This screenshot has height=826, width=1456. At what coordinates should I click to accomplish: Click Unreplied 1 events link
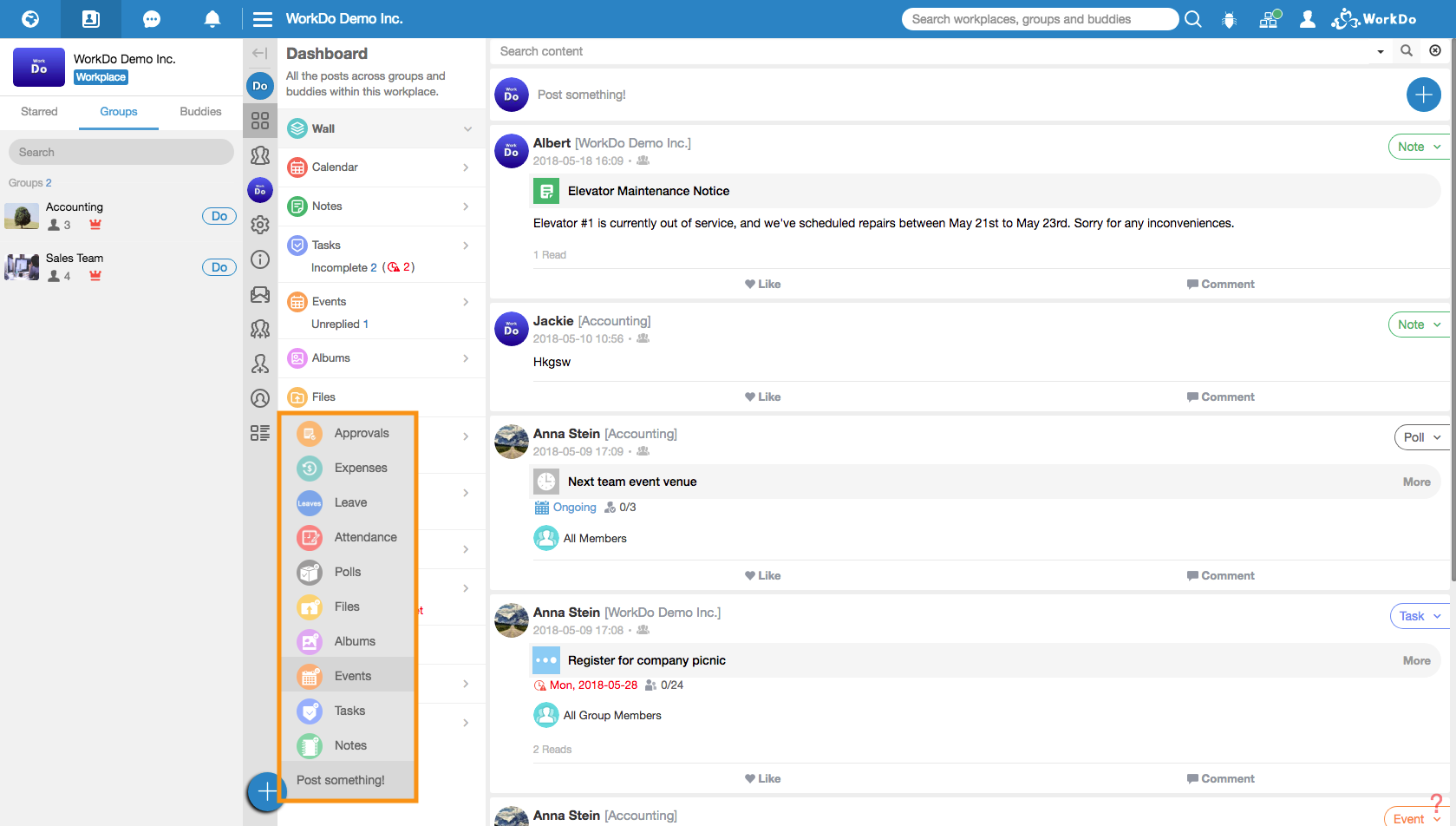click(x=340, y=324)
